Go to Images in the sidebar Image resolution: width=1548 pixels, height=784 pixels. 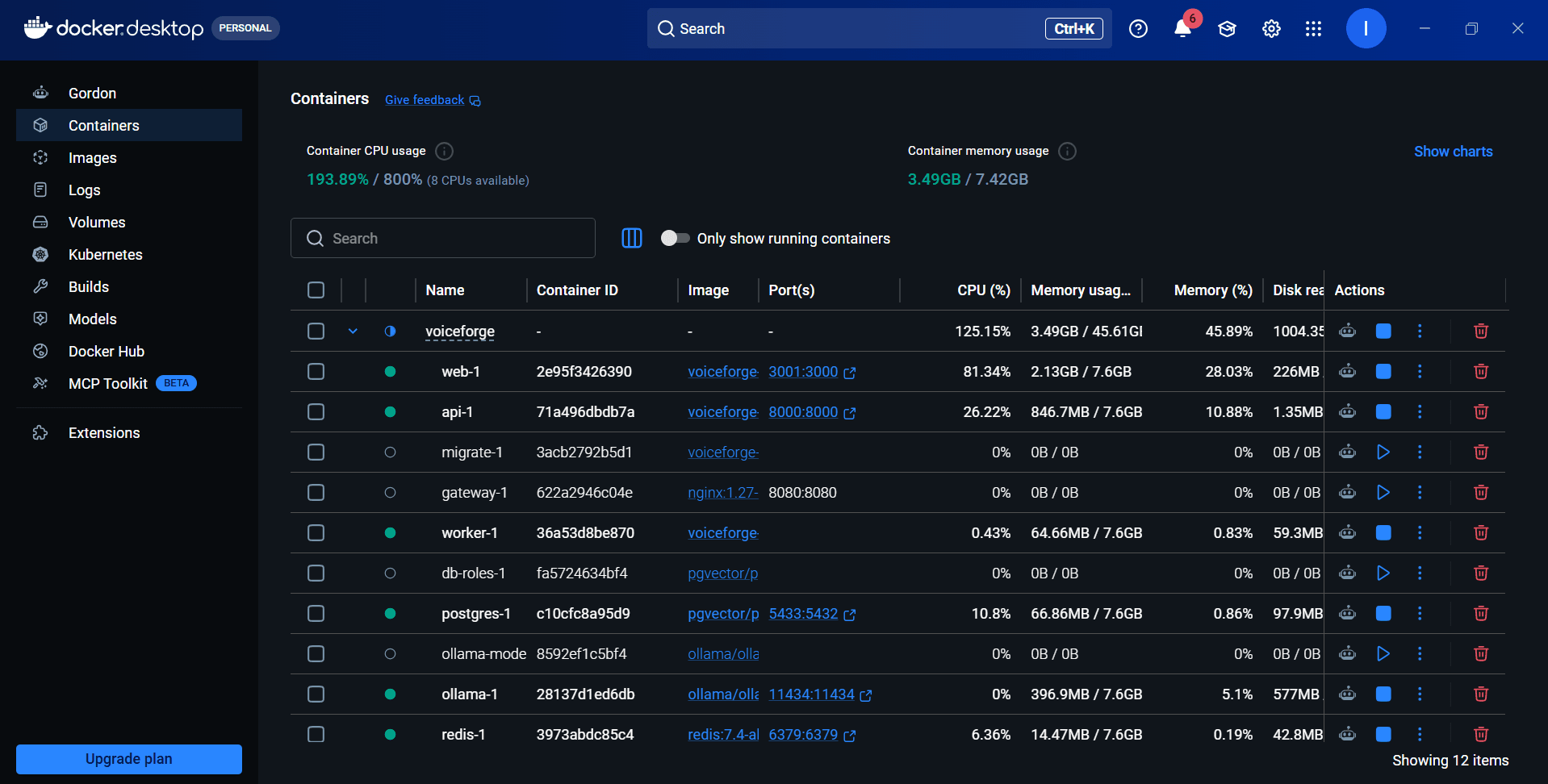pos(129,157)
